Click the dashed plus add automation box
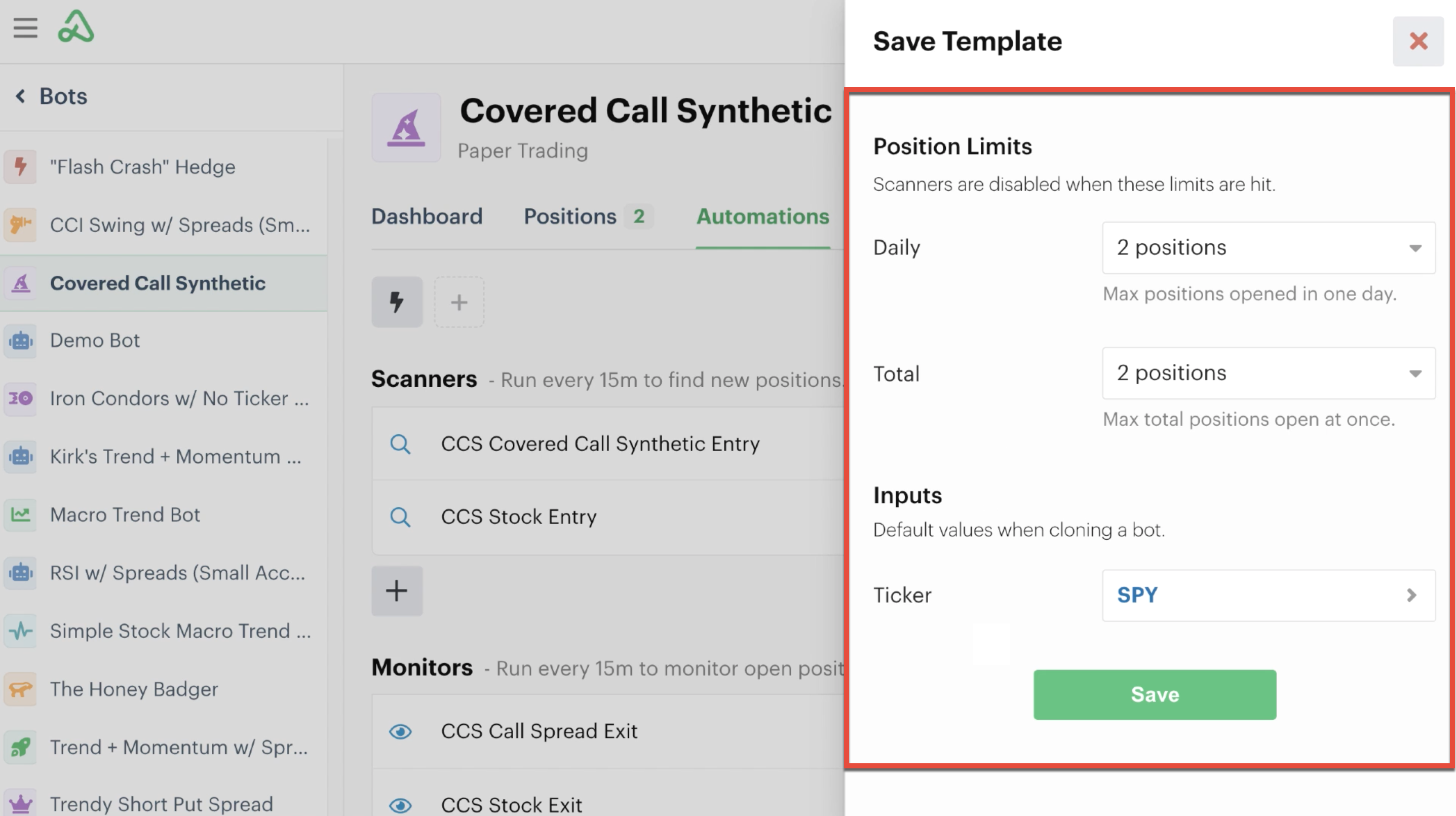Image resolution: width=1456 pixels, height=816 pixels. (x=459, y=302)
